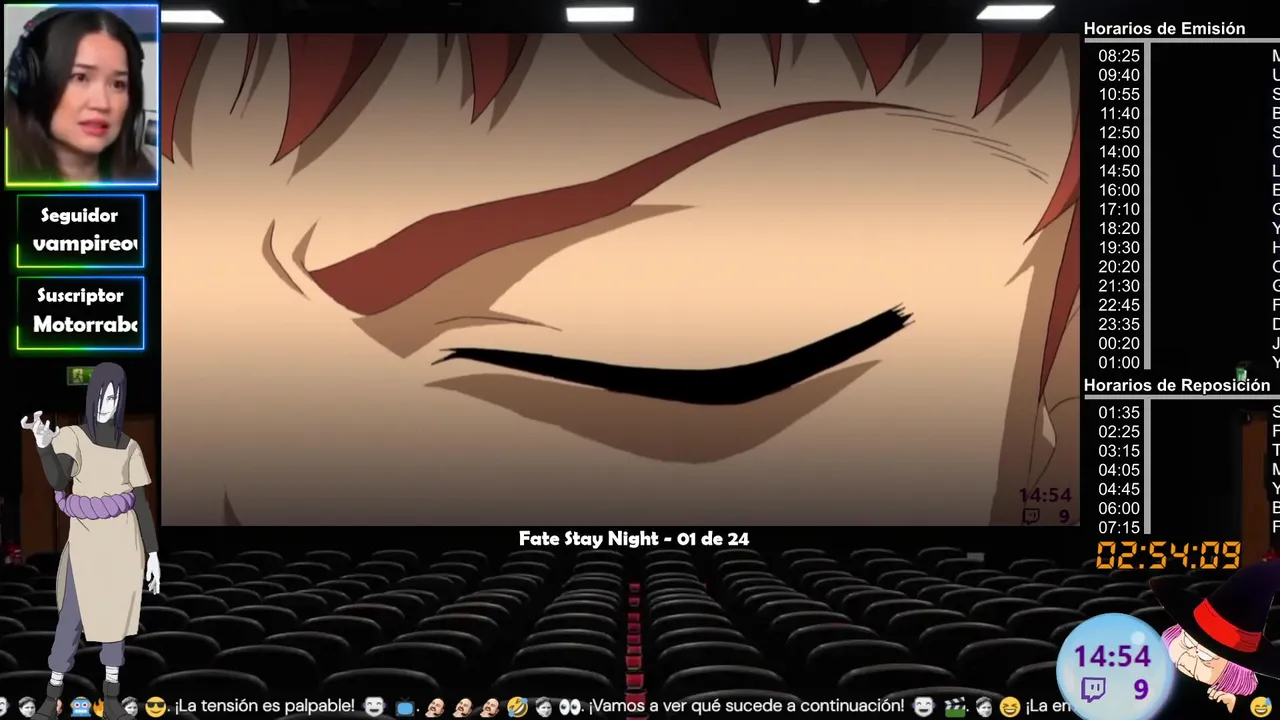Click the 07:15 rerun time

pyautogui.click(x=1119, y=527)
